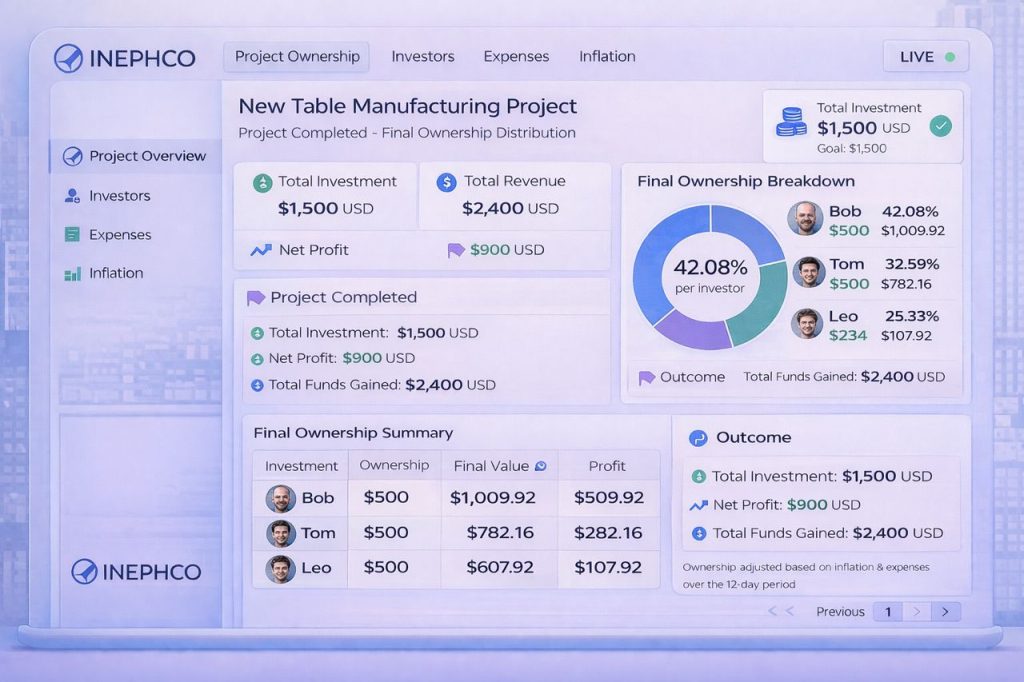Viewport: 1024px width, 682px height.
Task: Click the double-left chevron in pagination
Action: pyautogui.click(x=780, y=612)
